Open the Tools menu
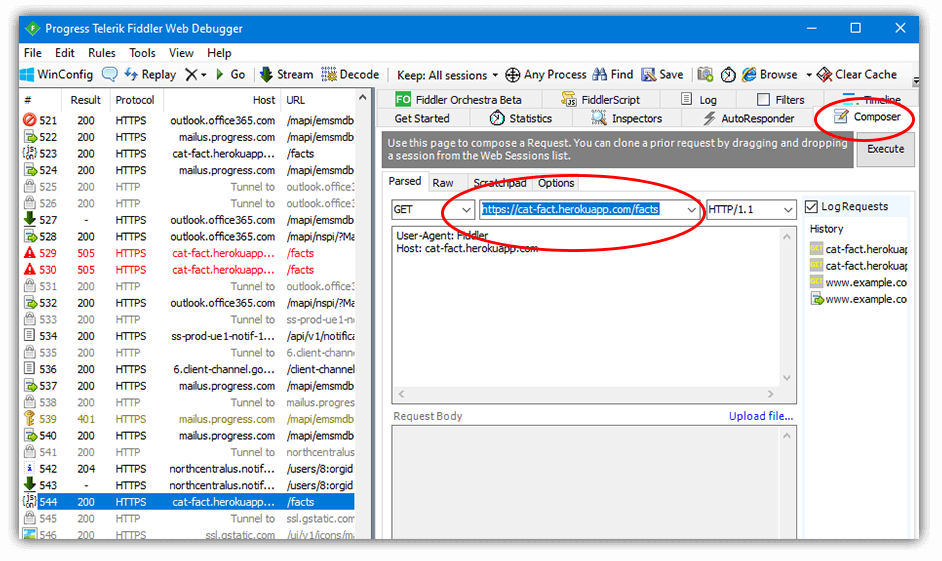Screen dimensions: 942x561 click(x=142, y=53)
